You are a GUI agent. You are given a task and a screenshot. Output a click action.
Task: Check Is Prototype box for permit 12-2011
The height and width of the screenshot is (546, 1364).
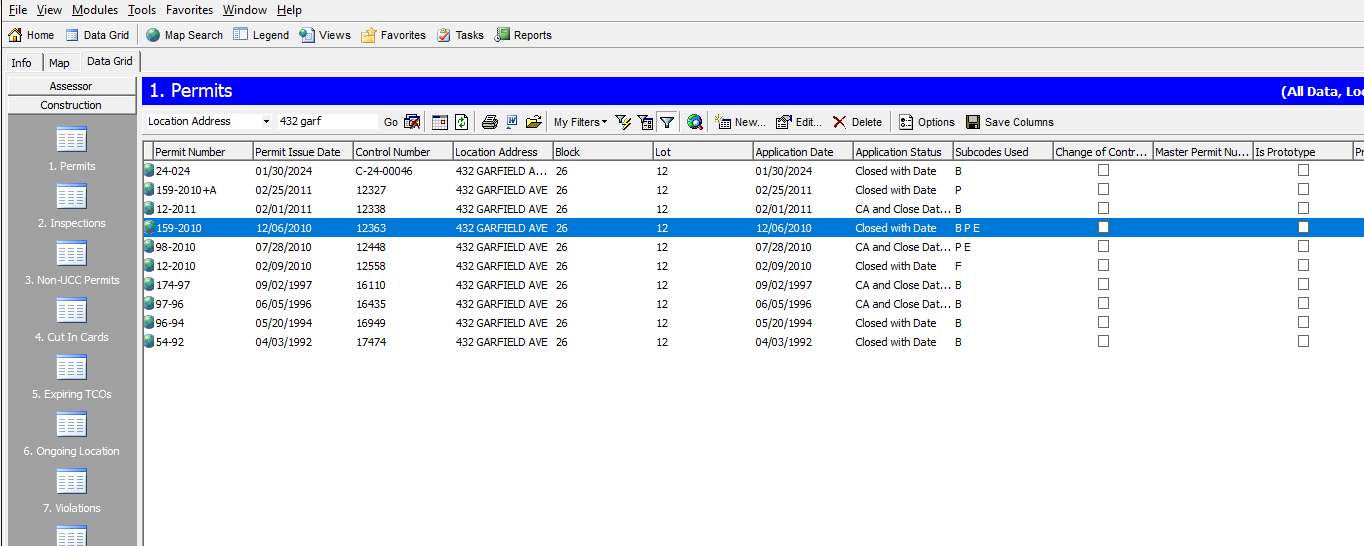click(1303, 208)
